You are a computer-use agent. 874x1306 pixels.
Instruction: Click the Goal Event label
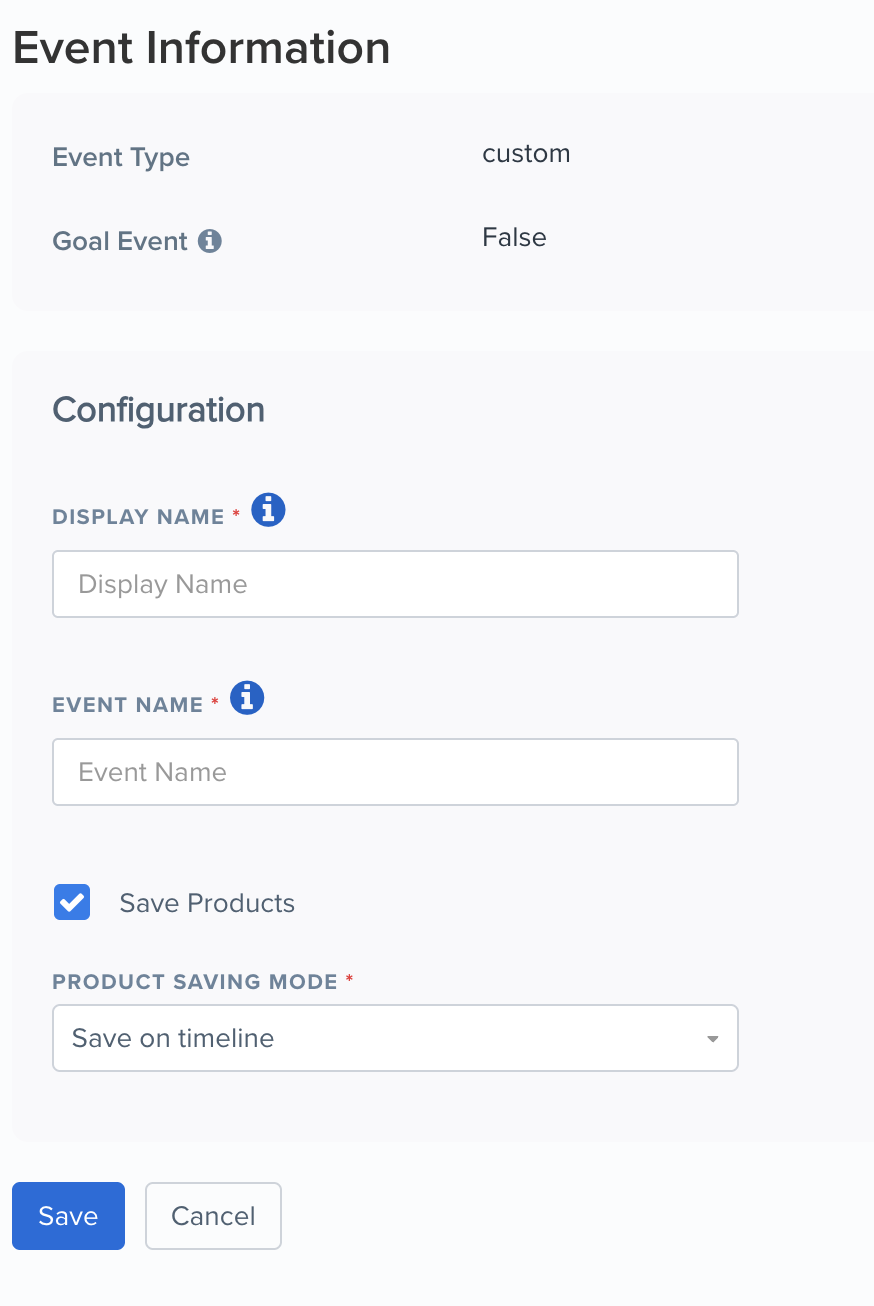tap(120, 240)
